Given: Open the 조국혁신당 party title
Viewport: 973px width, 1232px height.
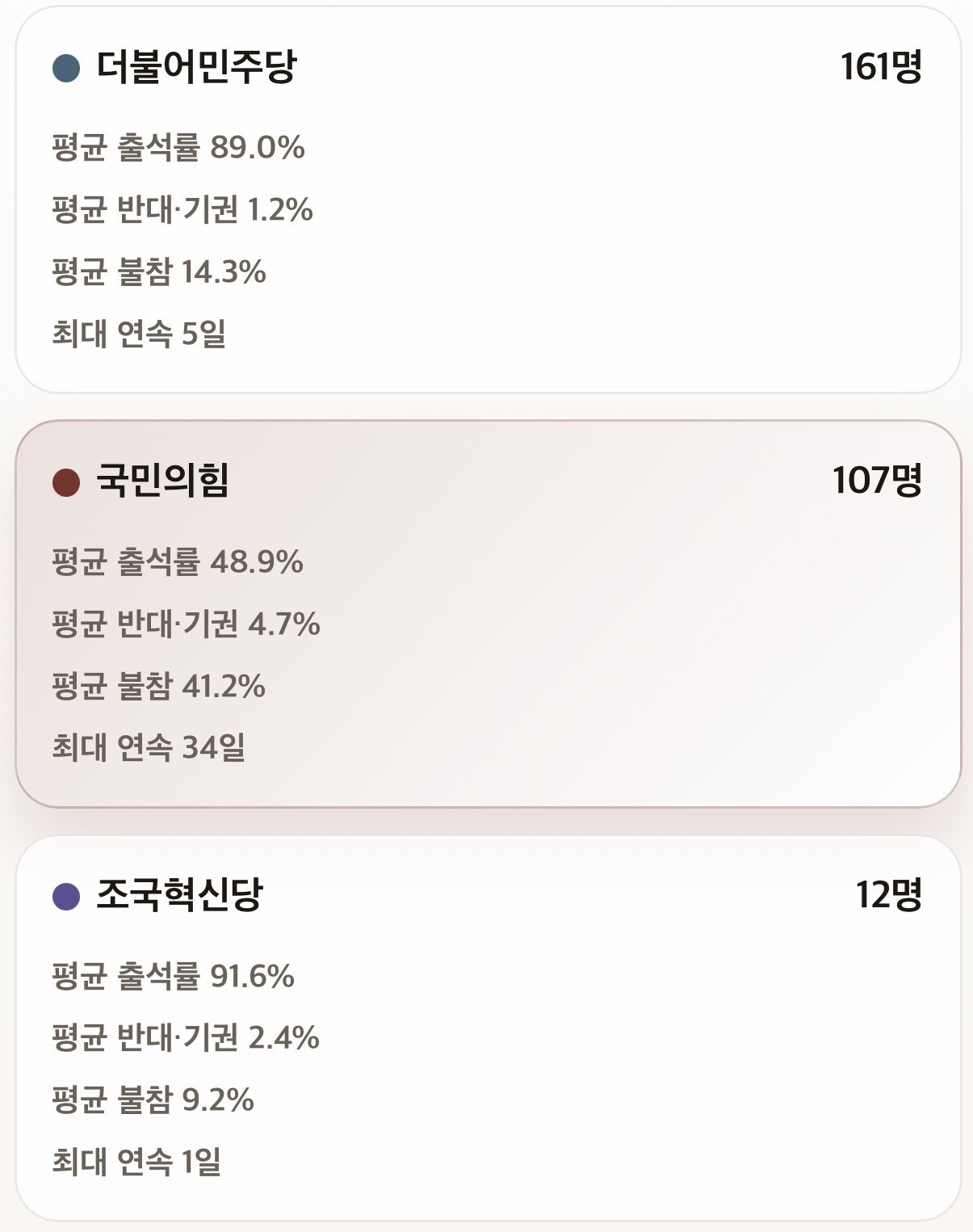Looking at the screenshot, I should [179, 895].
